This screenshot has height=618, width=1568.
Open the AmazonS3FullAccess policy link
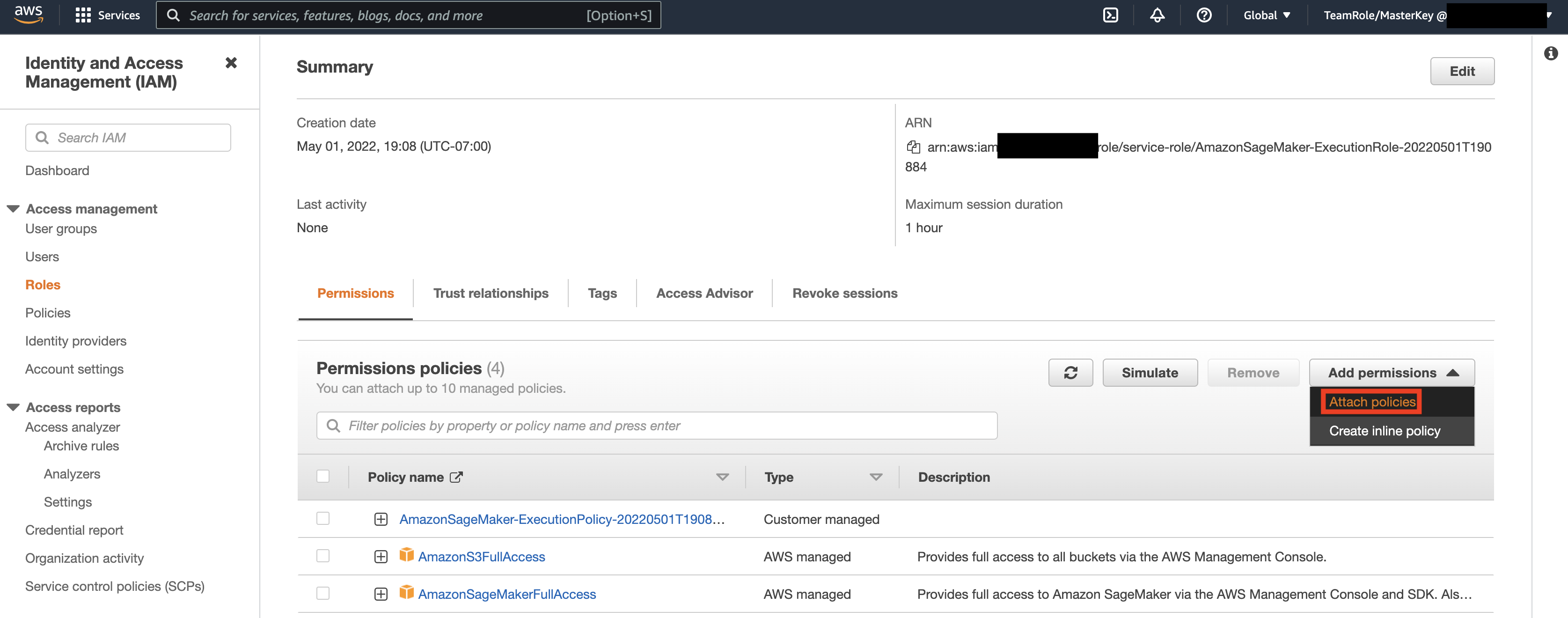coord(482,557)
